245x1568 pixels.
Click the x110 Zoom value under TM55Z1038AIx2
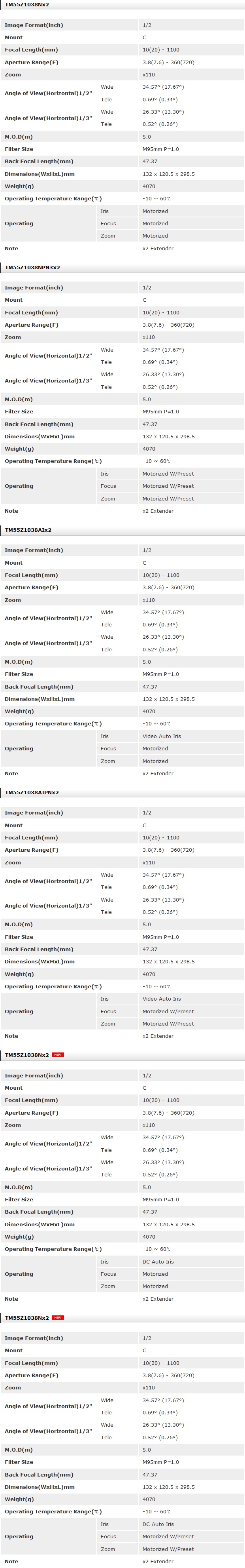(x=148, y=600)
